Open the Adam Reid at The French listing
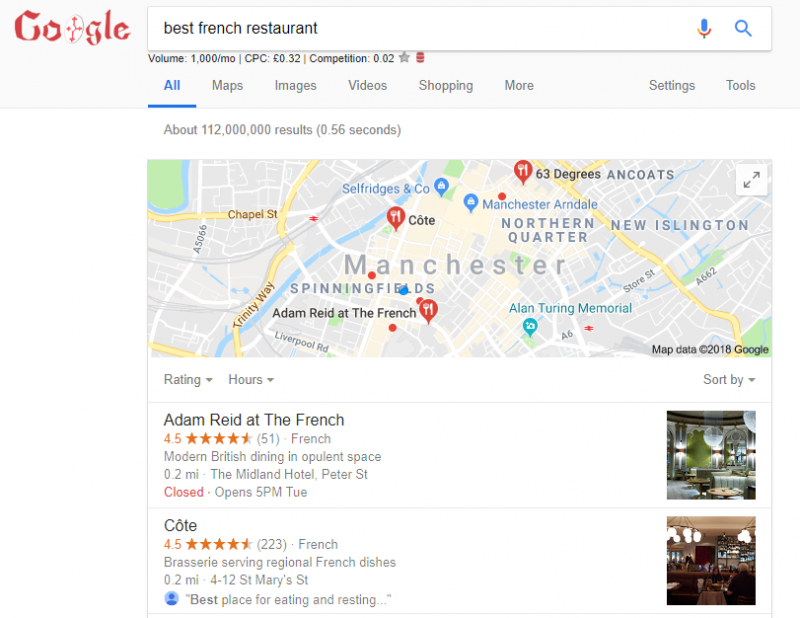The width and height of the screenshot is (800, 618). point(254,420)
